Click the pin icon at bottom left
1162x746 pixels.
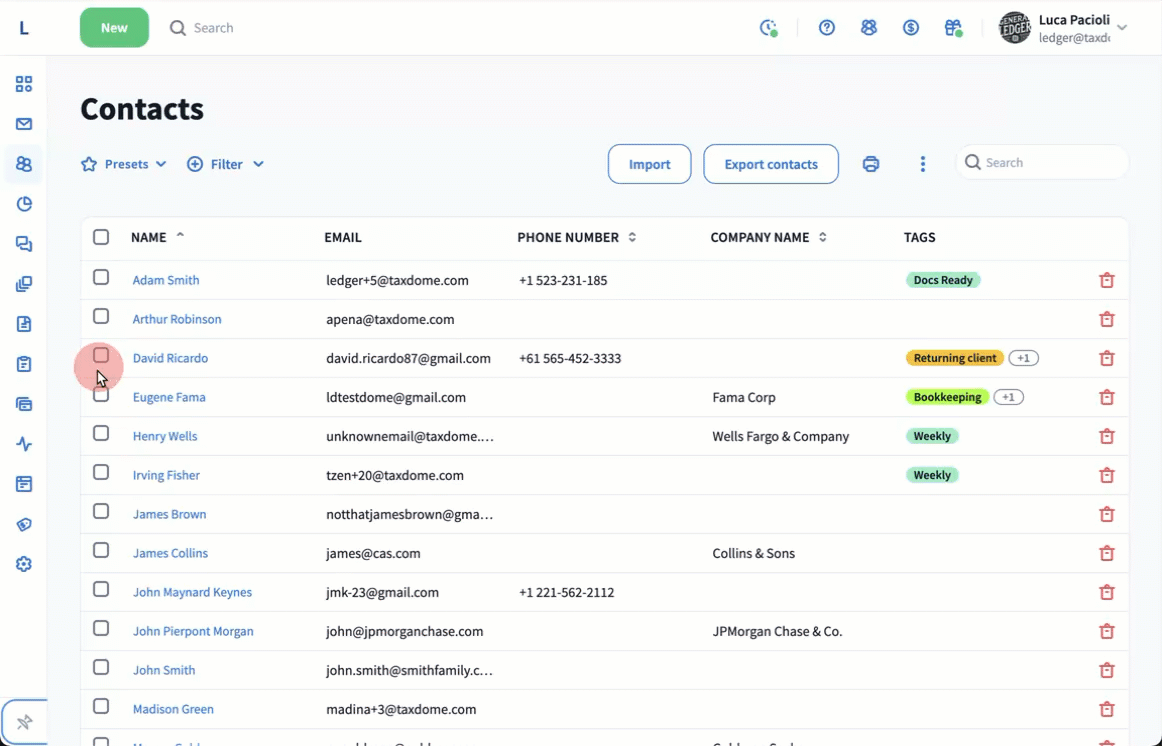point(24,722)
